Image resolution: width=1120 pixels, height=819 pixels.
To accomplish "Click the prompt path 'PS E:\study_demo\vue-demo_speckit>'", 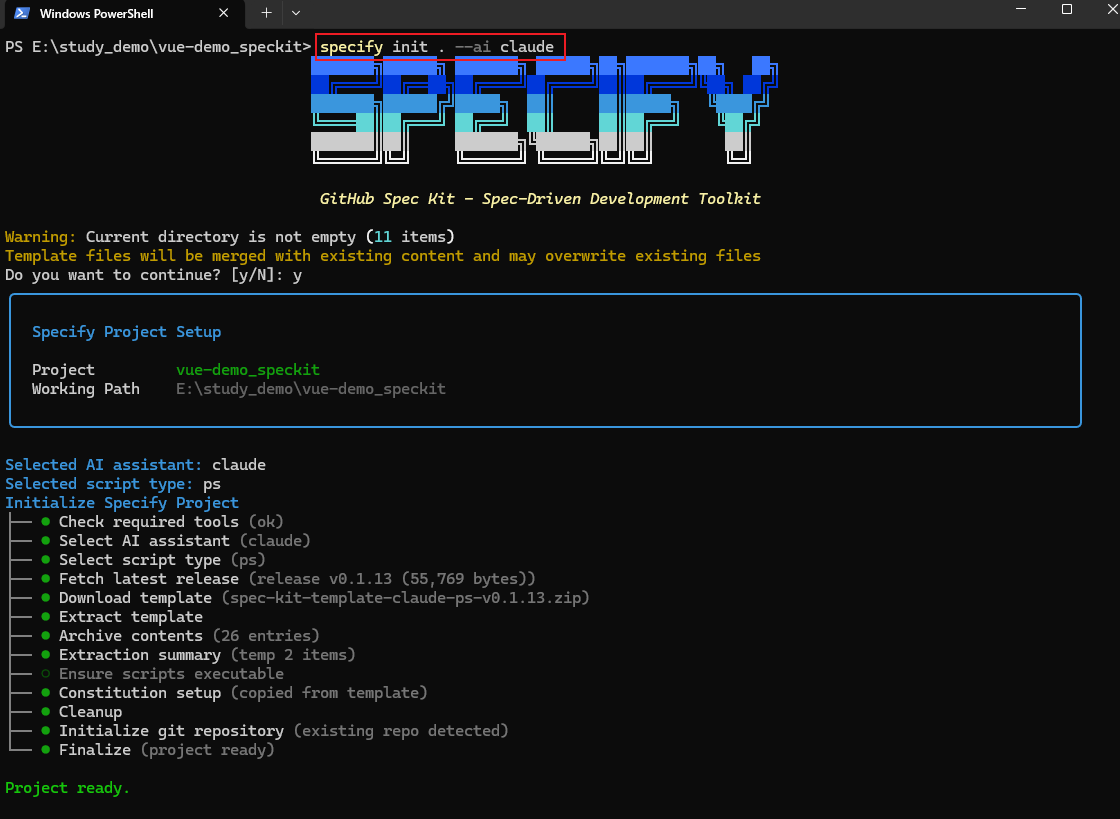I will [x=158, y=46].
